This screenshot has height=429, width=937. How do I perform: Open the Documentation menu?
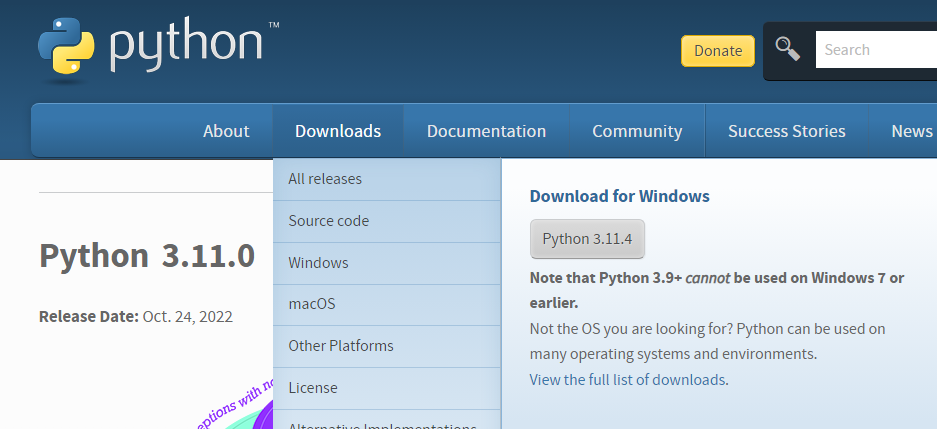486,131
